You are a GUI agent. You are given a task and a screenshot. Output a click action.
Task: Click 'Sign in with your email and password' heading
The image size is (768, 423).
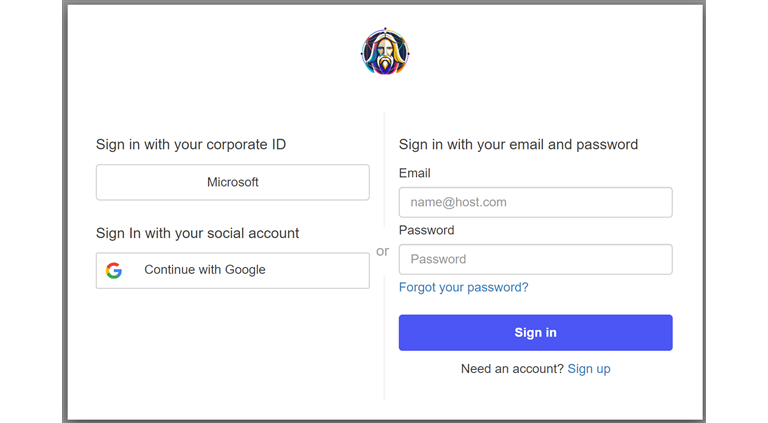pyautogui.click(x=518, y=144)
